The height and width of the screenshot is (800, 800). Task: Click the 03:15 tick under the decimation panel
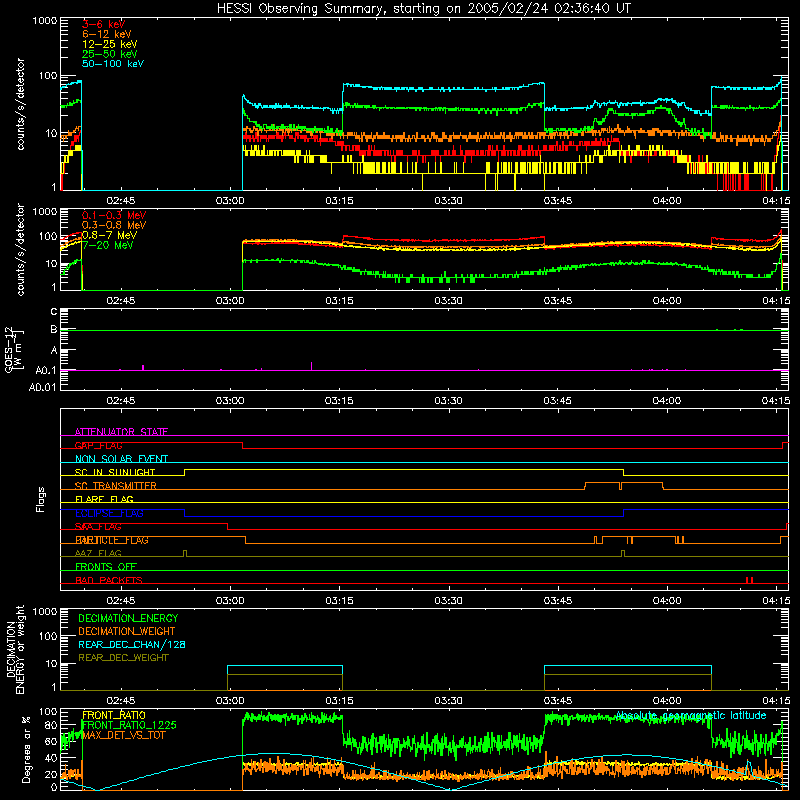coord(339,701)
